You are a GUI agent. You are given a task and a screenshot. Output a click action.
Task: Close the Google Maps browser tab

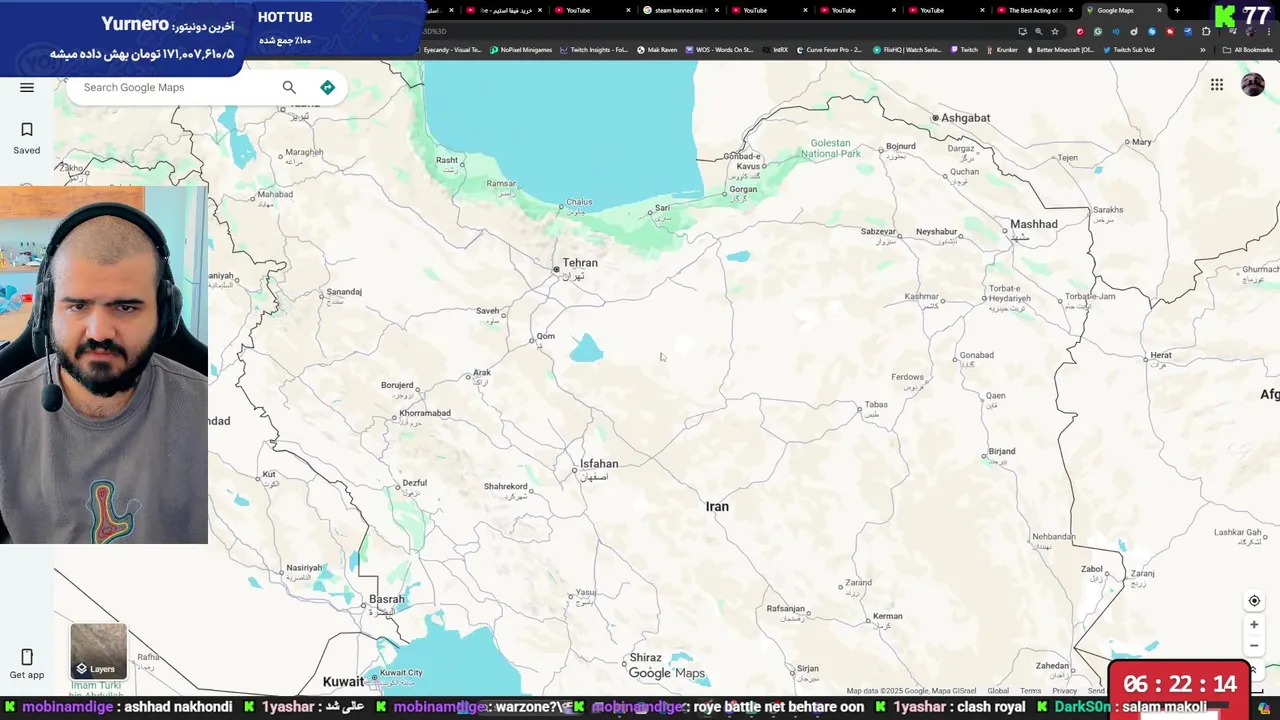(1159, 10)
